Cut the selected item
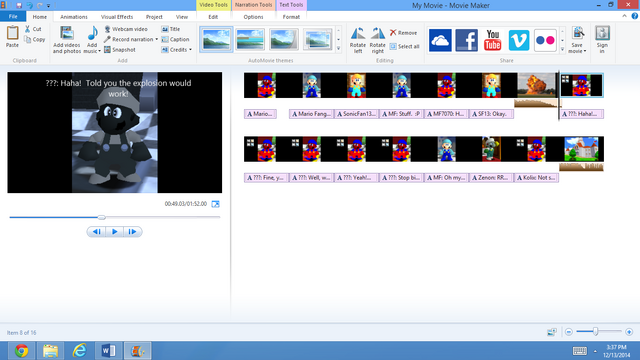 coord(33,29)
